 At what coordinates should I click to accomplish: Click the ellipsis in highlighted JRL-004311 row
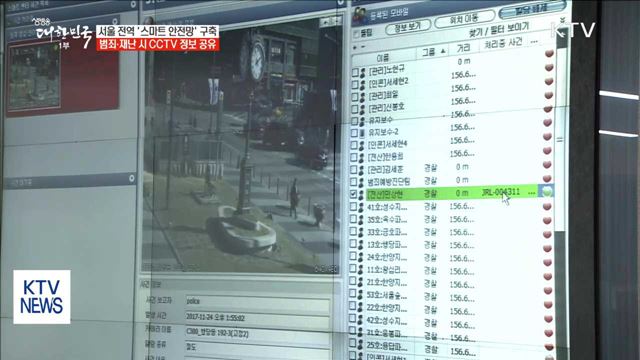pos(531,192)
